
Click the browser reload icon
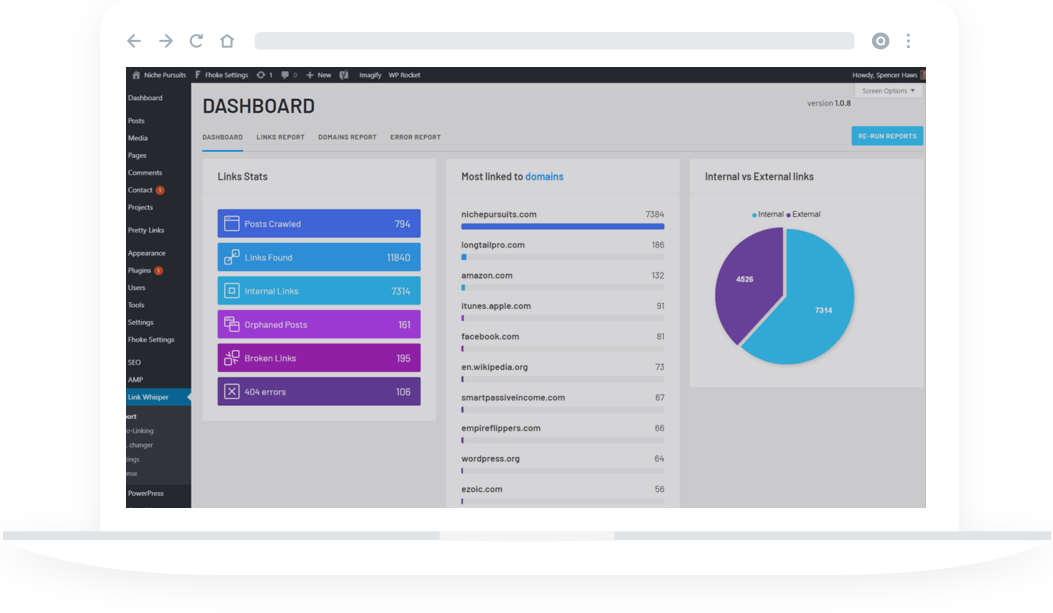coord(196,41)
